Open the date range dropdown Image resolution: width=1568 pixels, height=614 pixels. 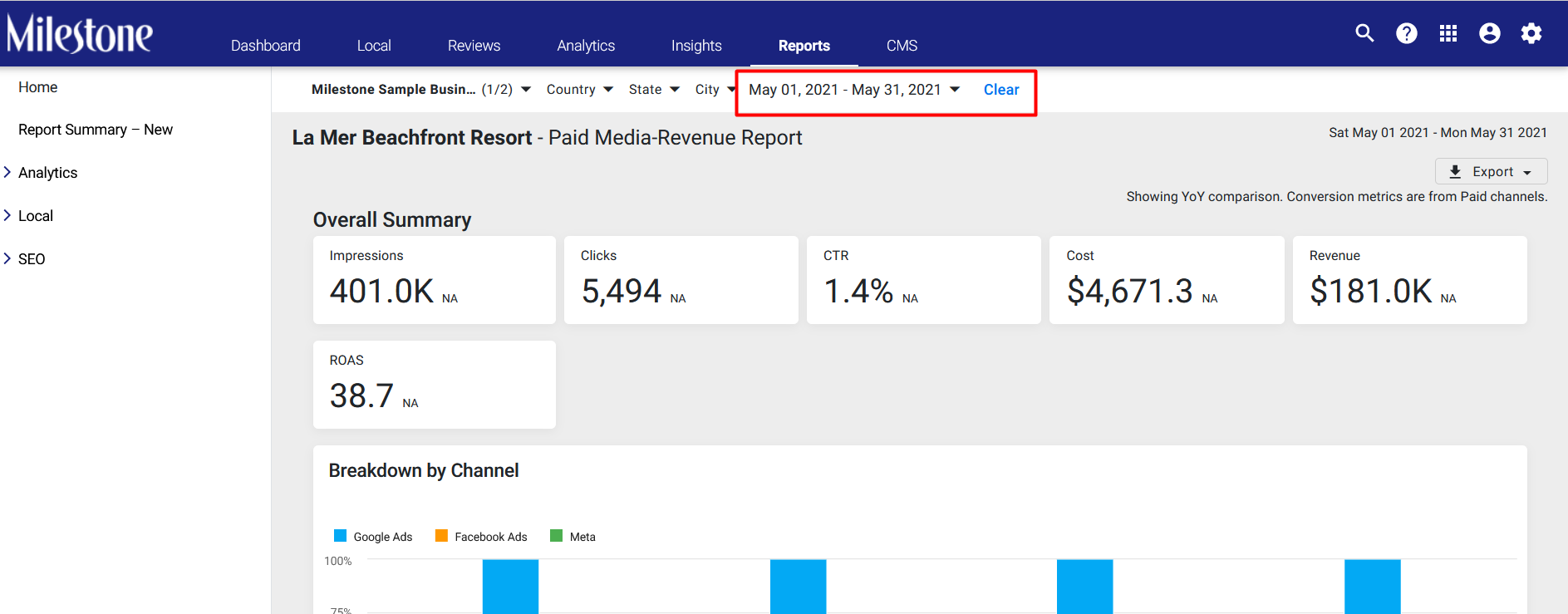pos(854,90)
